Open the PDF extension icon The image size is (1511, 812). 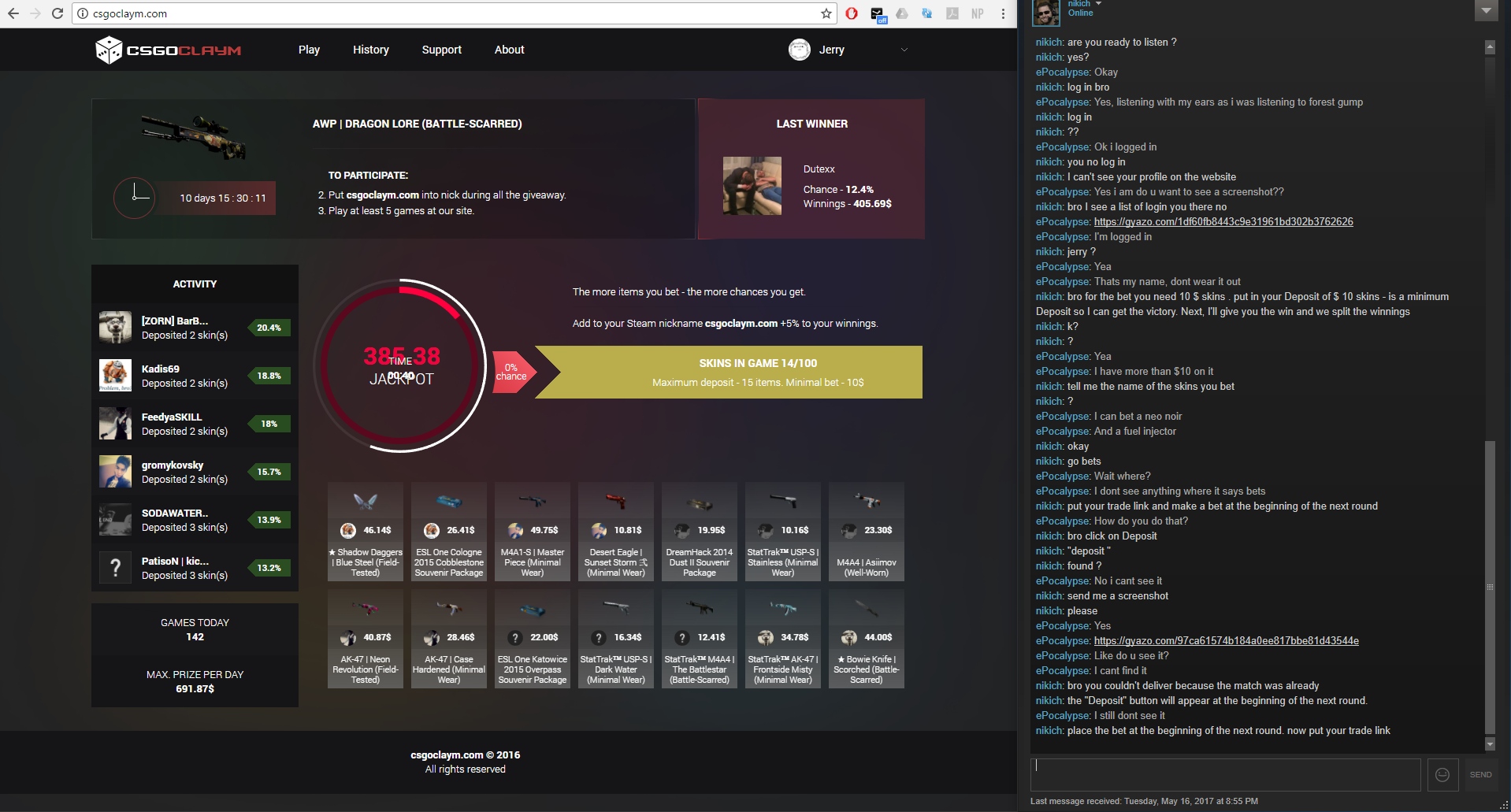click(x=952, y=13)
